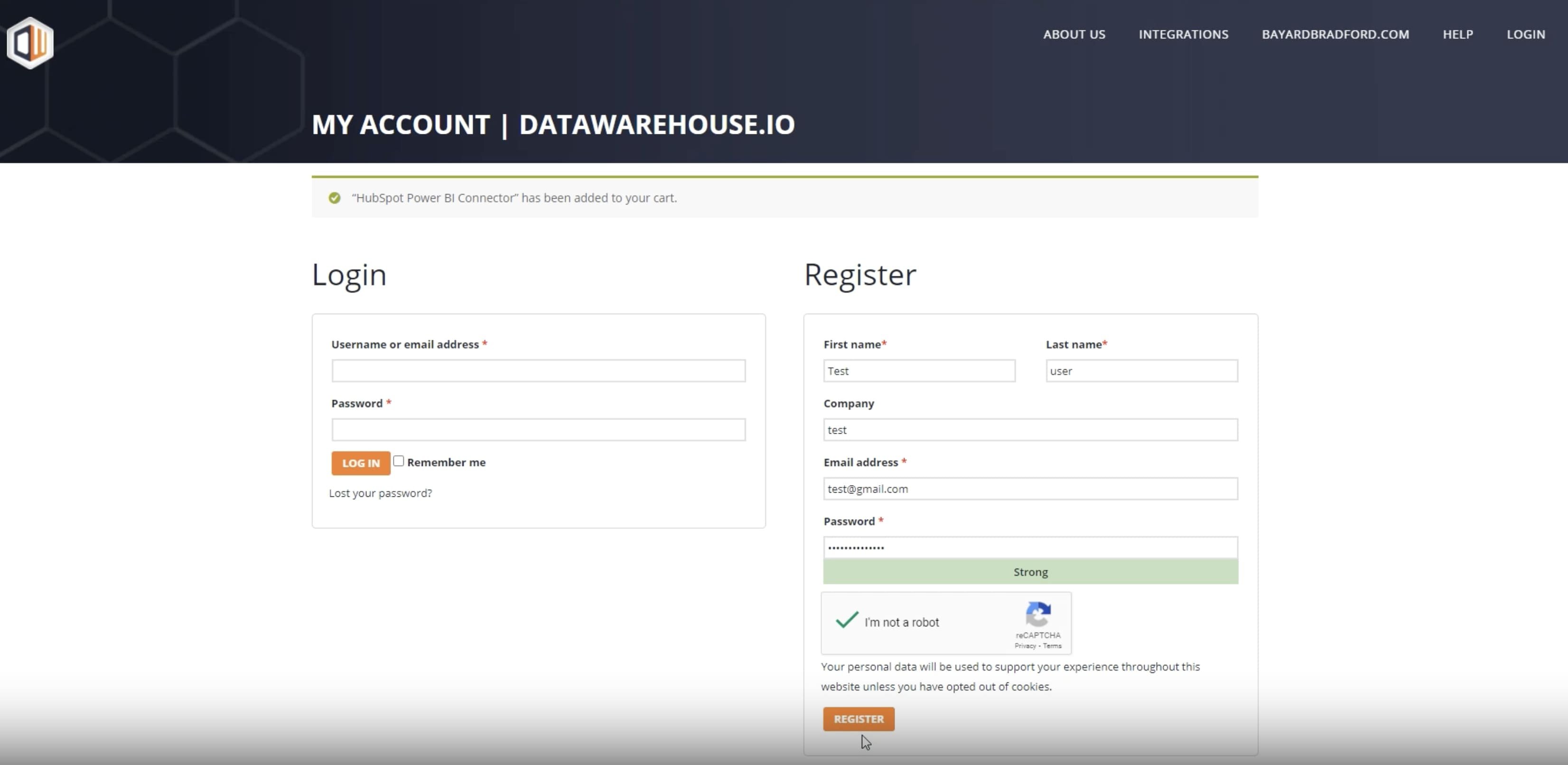Click the orange REGISTER button
Image resolution: width=1568 pixels, height=765 pixels.
click(x=858, y=719)
